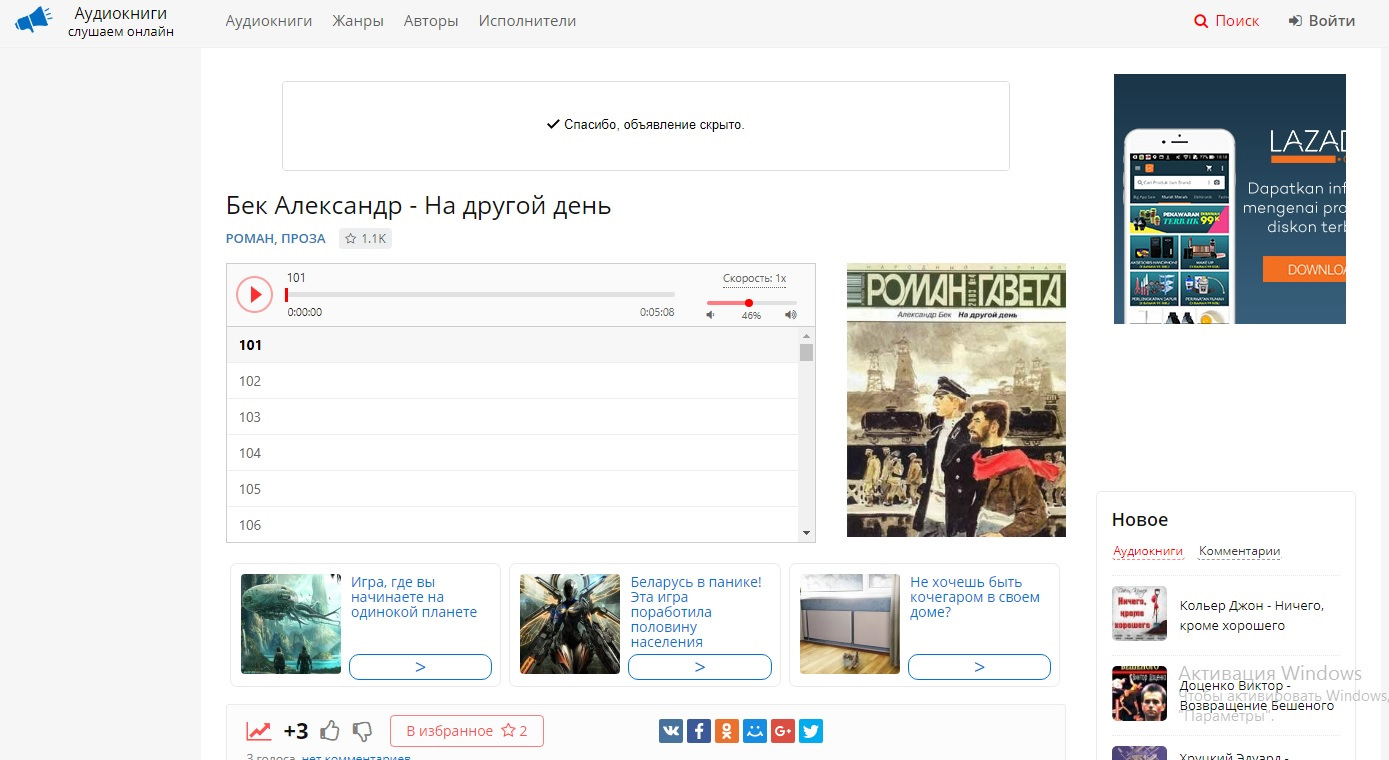Share the book on Twitter
This screenshot has width=1389, height=760.
click(811, 731)
